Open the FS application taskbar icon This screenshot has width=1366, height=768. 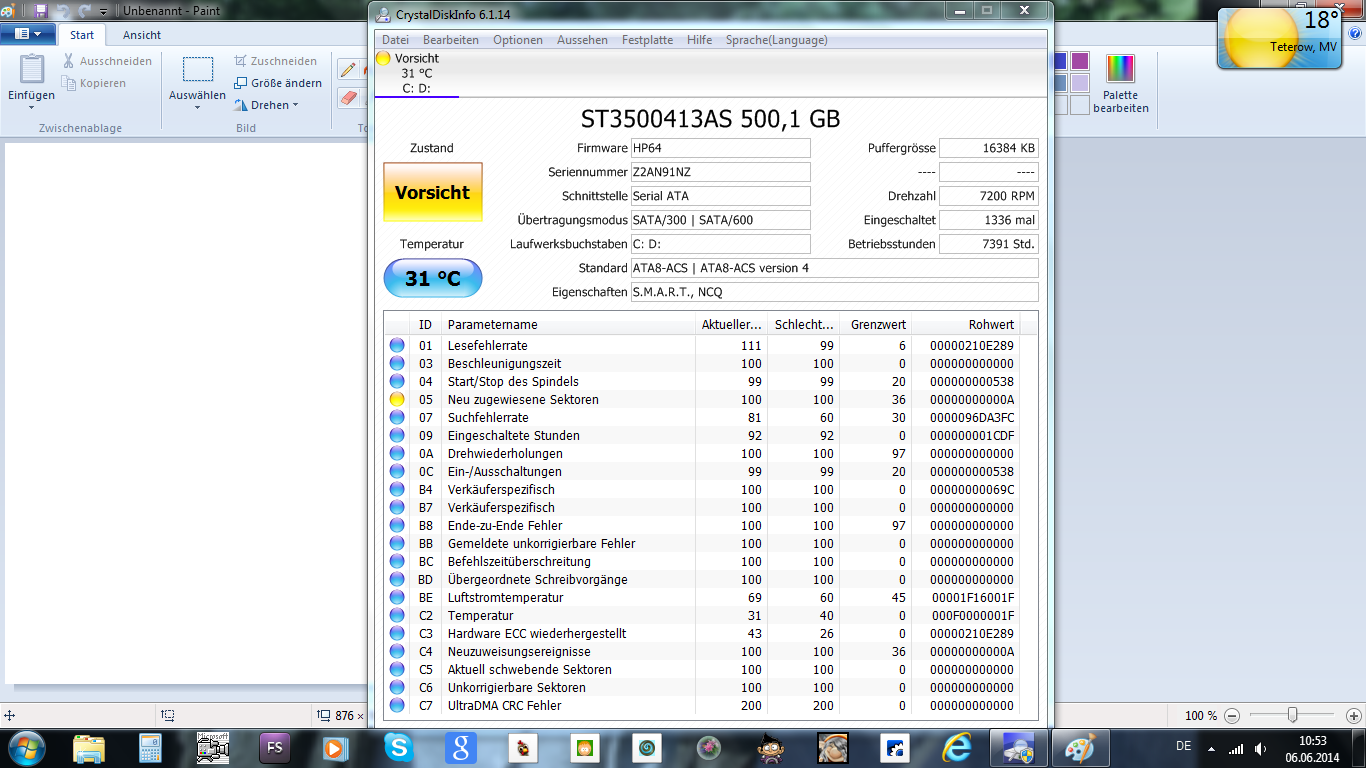tap(273, 748)
